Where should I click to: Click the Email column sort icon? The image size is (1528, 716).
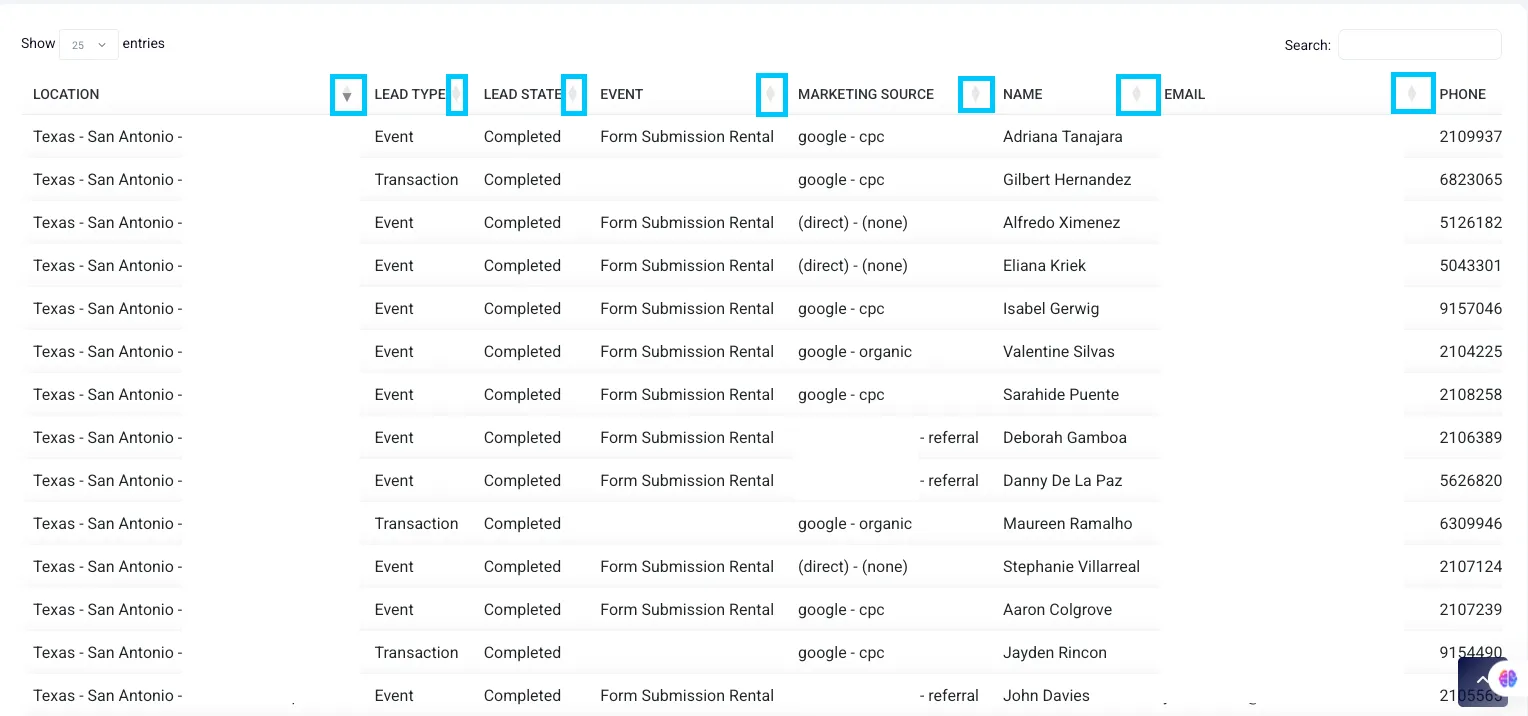1413,94
